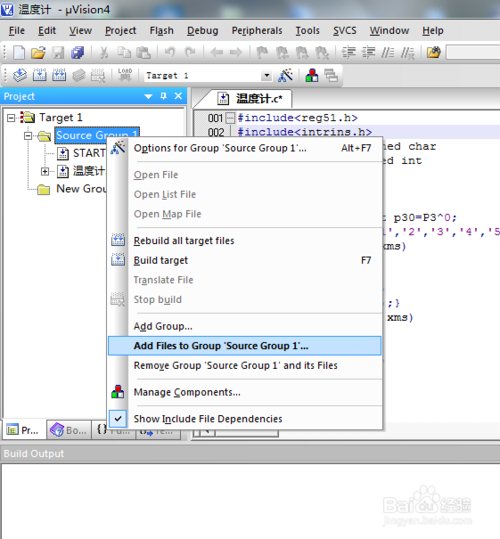Click the Batch Build toolbar icon
Screen dimensions: 500x539
[79, 75]
